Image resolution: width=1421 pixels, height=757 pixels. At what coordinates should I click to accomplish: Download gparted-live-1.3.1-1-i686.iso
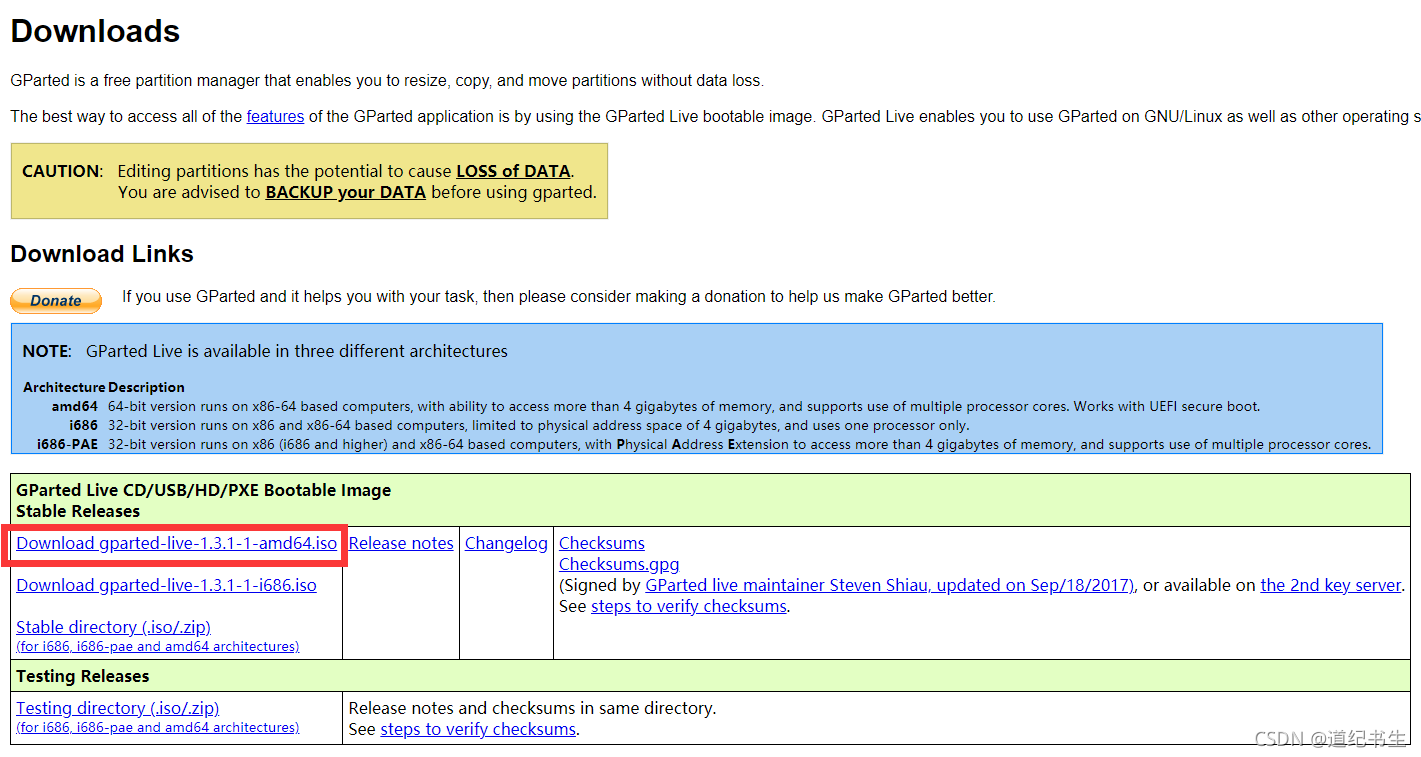(166, 585)
